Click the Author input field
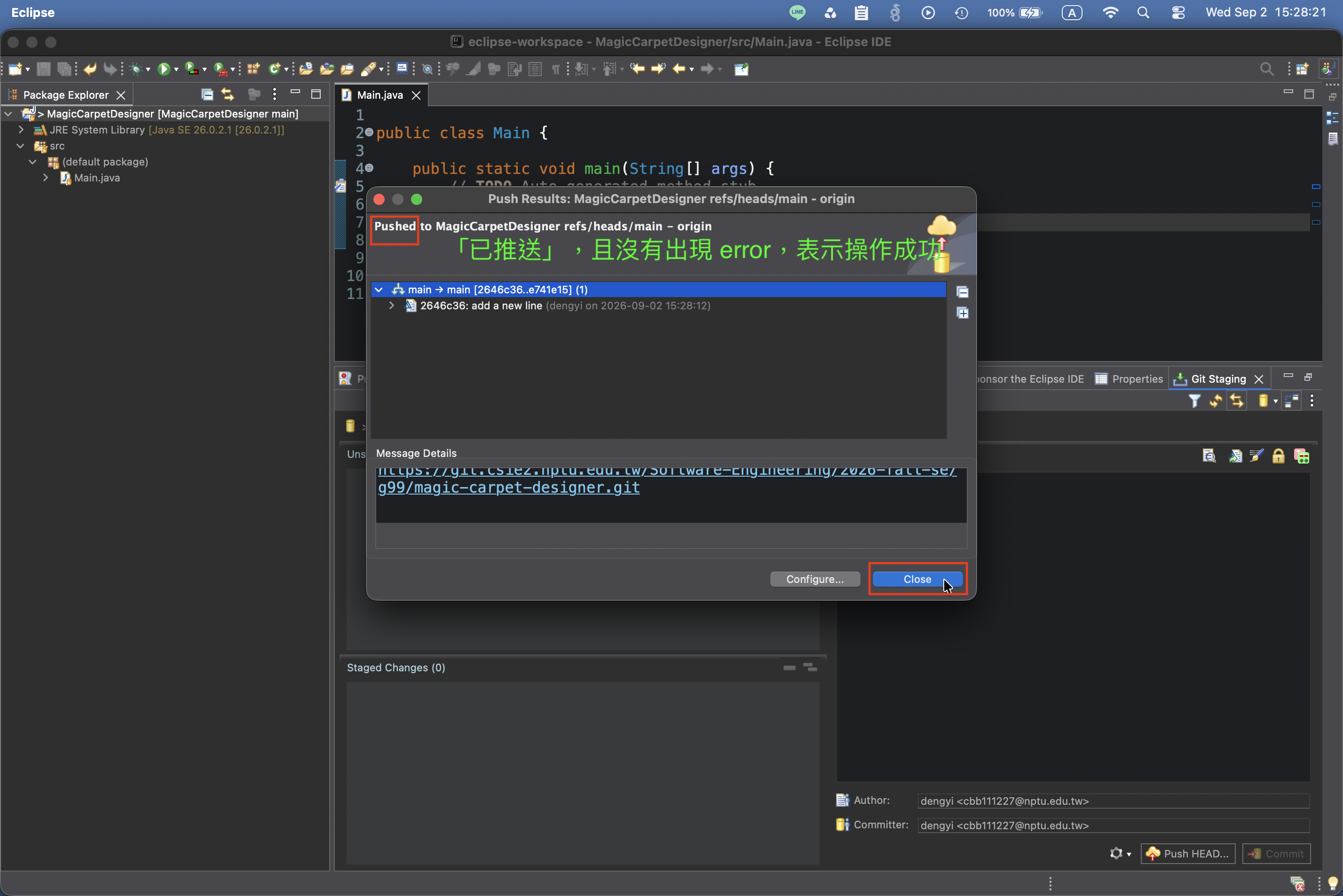The height and width of the screenshot is (896, 1343). [x=1113, y=801]
